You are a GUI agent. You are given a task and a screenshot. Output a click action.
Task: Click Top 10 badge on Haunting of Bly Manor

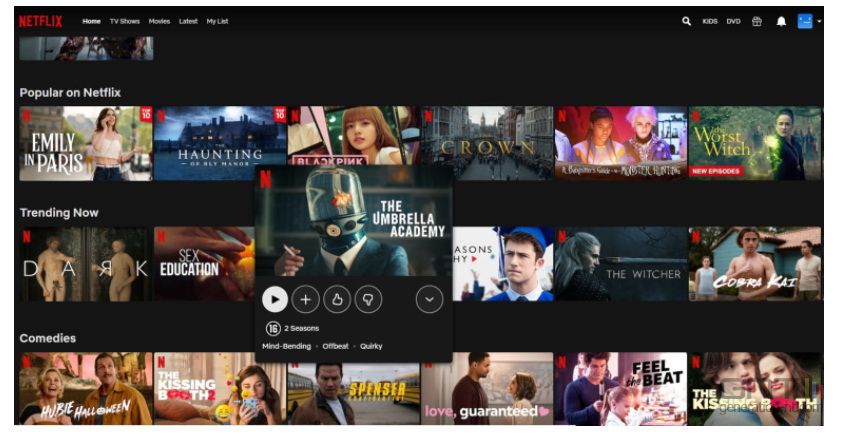[280, 113]
